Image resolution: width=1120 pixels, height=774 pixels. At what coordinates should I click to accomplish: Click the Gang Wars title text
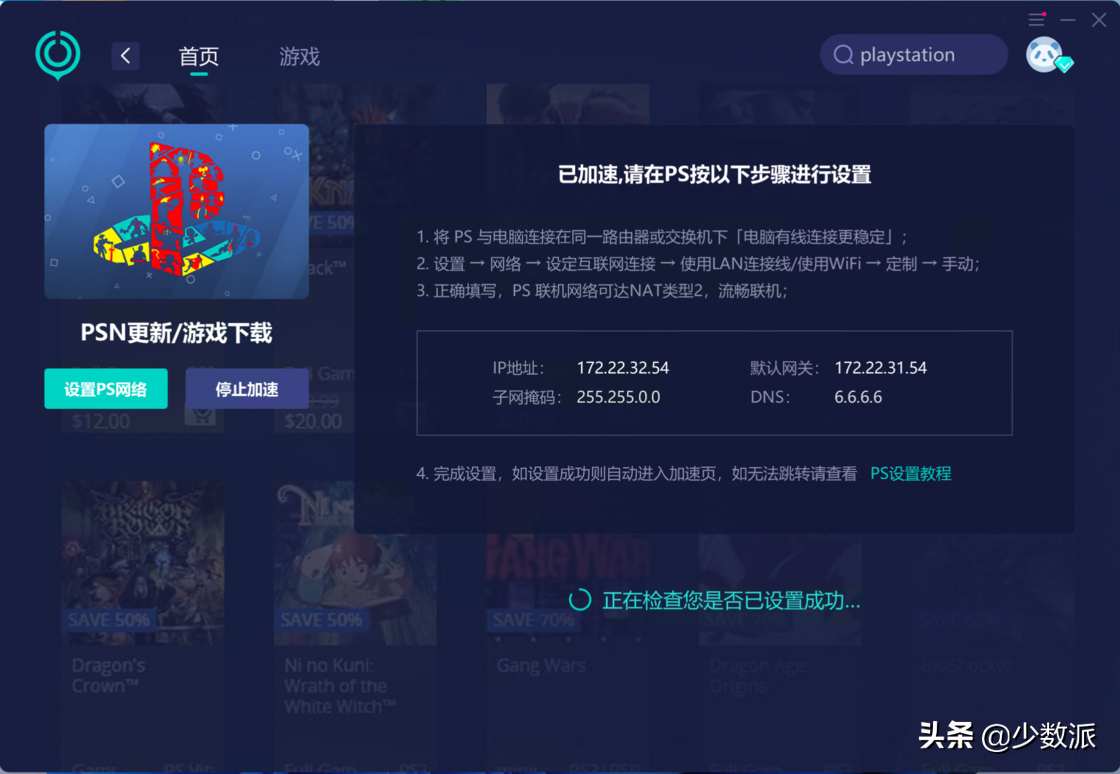pos(541,666)
